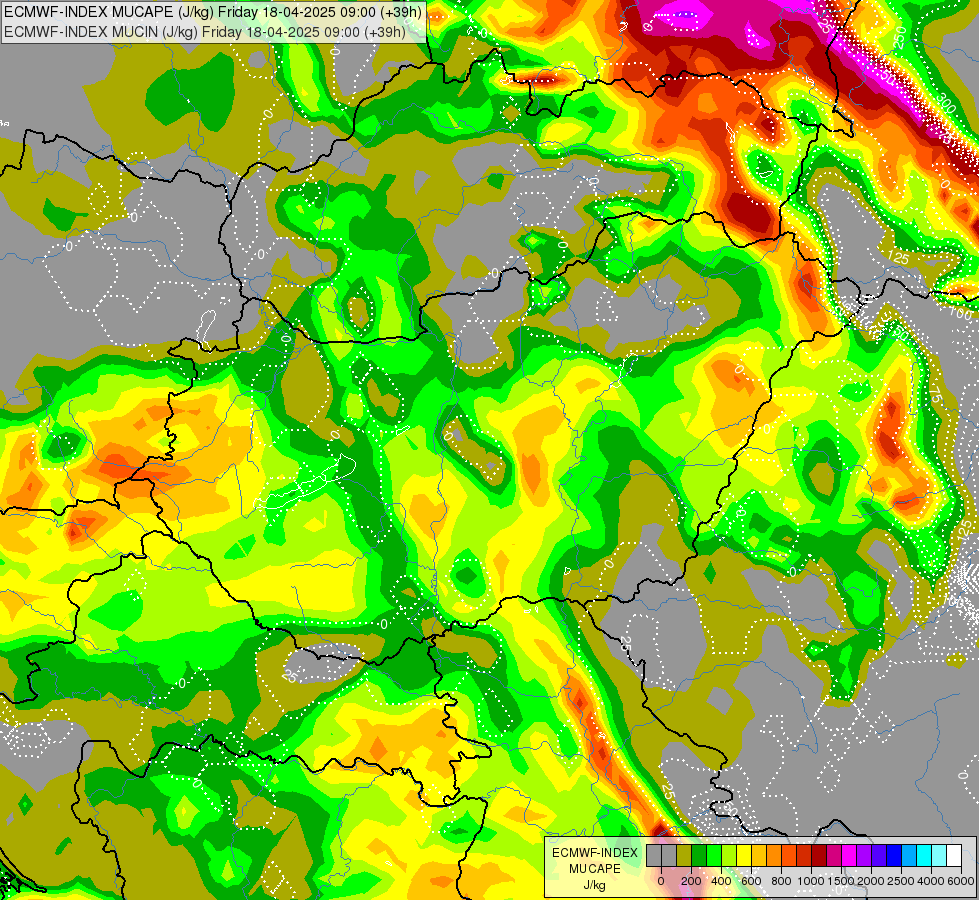Image resolution: width=979 pixels, height=900 pixels.
Task: Click the olive legend swatch left of 200
Action: coord(684,856)
